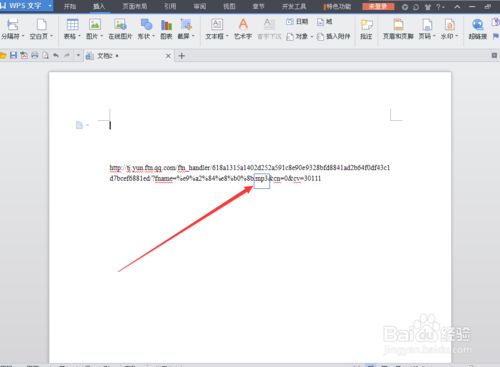The width and height of the screenshot is (500, 367).
Task: Redo using the grayed arrow icon
Action: point(67,55)
